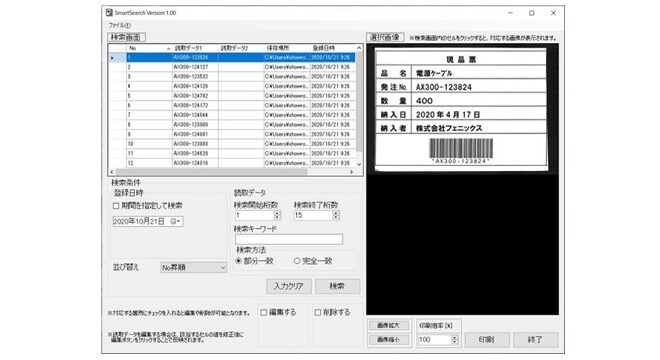Image resolution: width=660 pixels, height=360 pixels.
Task: Click the empty 読取データ2 cell in row 6
Action: click(241, 105)
